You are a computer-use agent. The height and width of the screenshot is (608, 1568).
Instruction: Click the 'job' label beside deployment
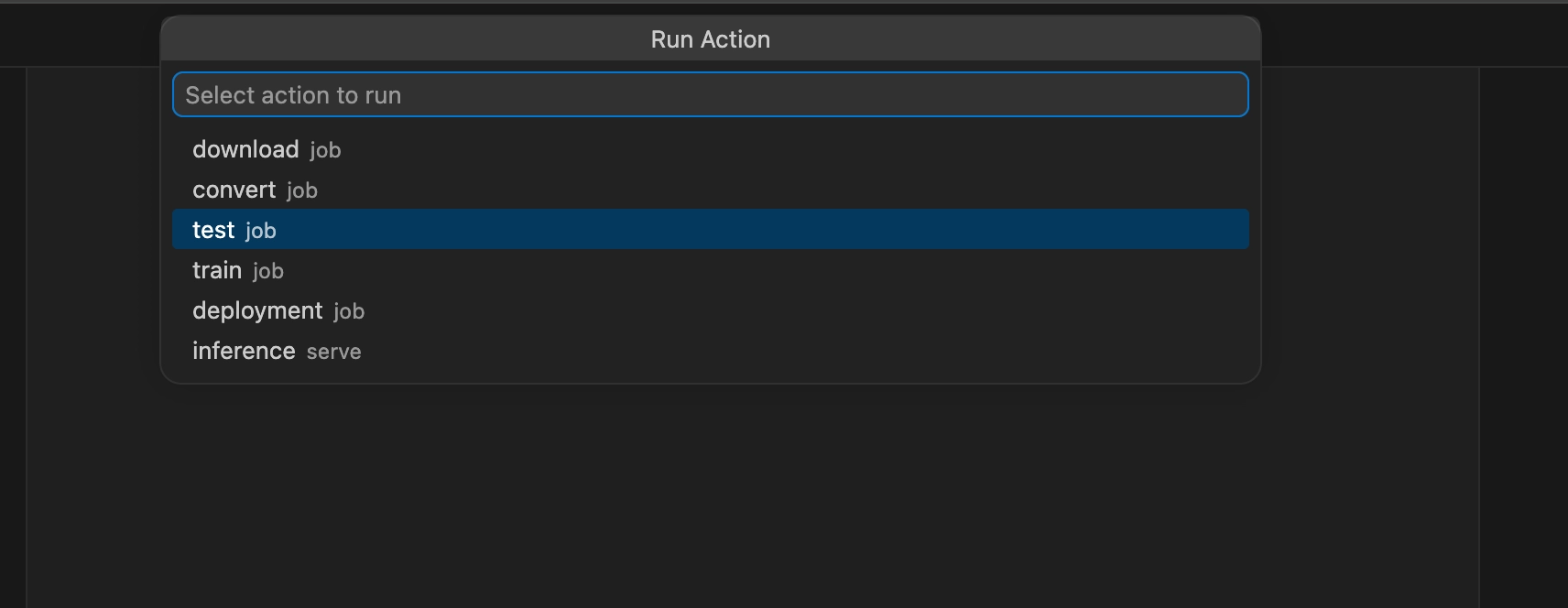349,311
